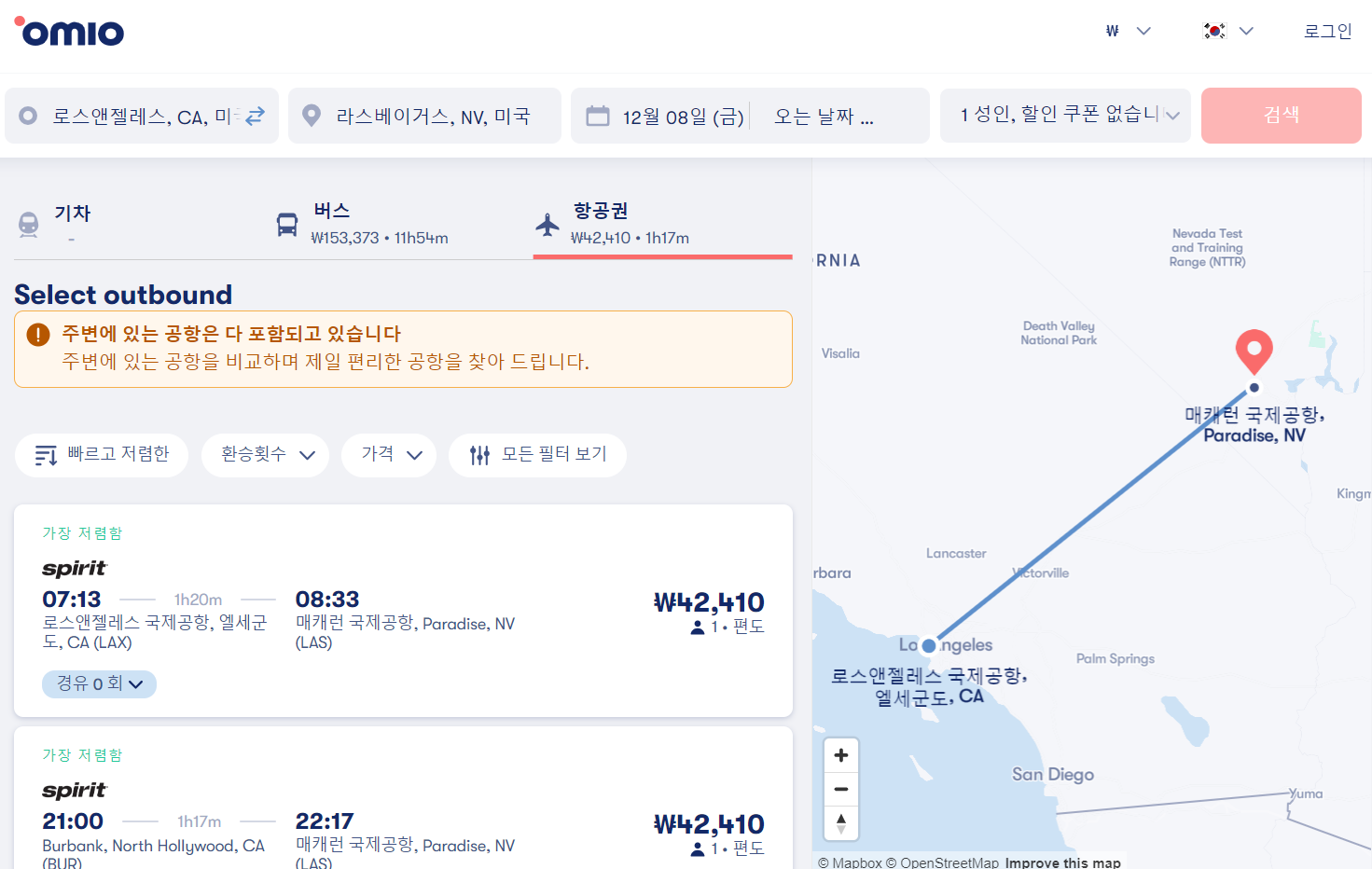Click San Diego label on map
Viewport: 1372px width, 869px height.
(x=1053, y=774)
